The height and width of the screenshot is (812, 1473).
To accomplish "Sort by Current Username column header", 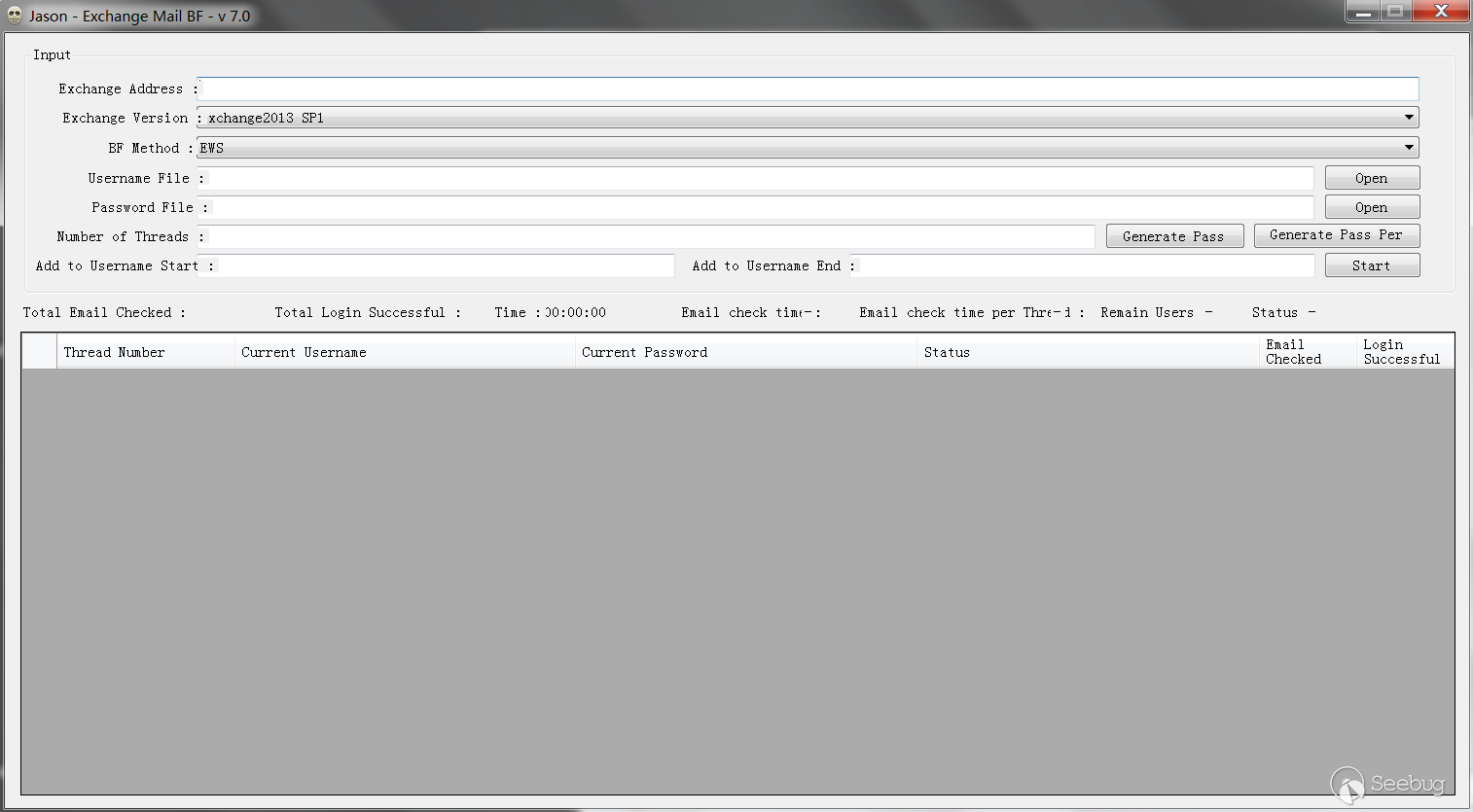I will (405, 352).
